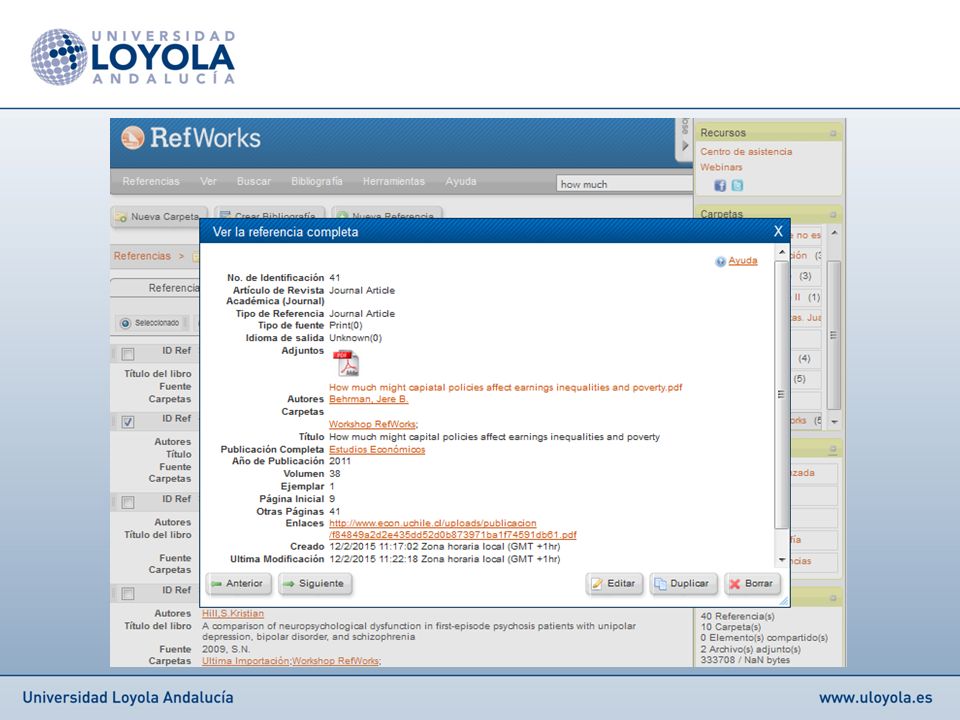Delete the reference with the Borrar button
This screenshot has width=960, height=720.
752,583
